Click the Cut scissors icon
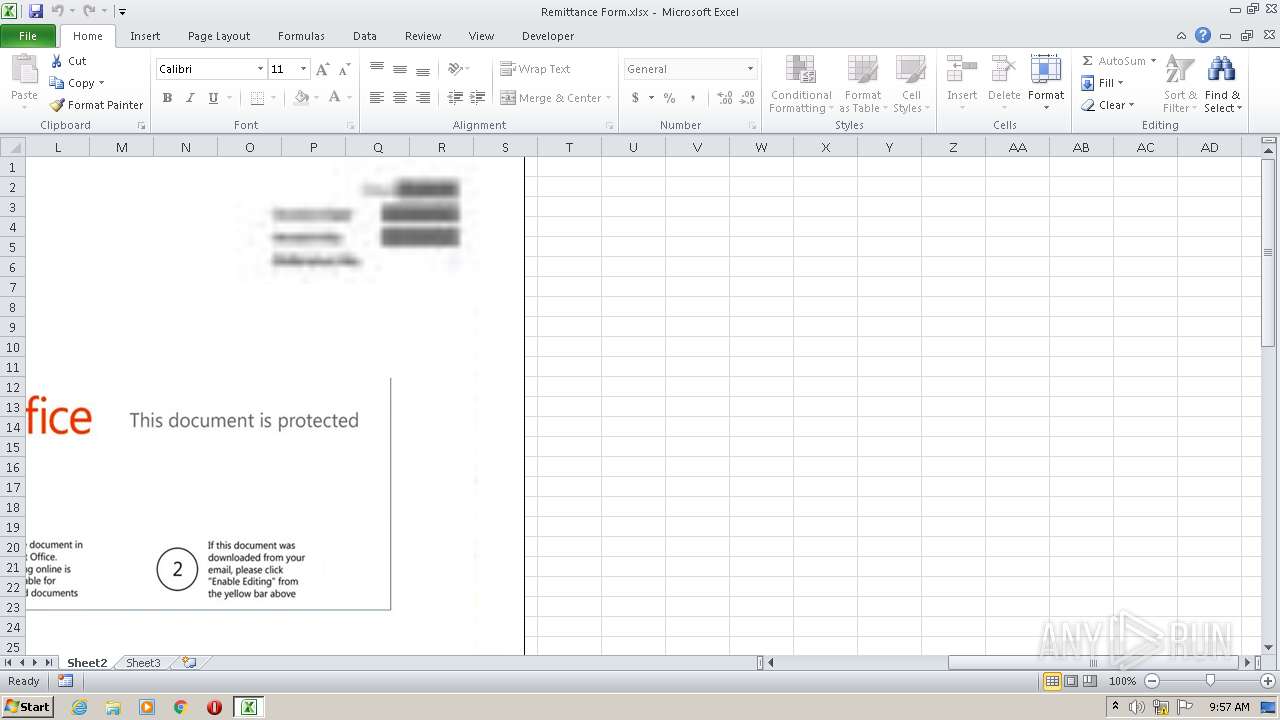 point(57,61)
